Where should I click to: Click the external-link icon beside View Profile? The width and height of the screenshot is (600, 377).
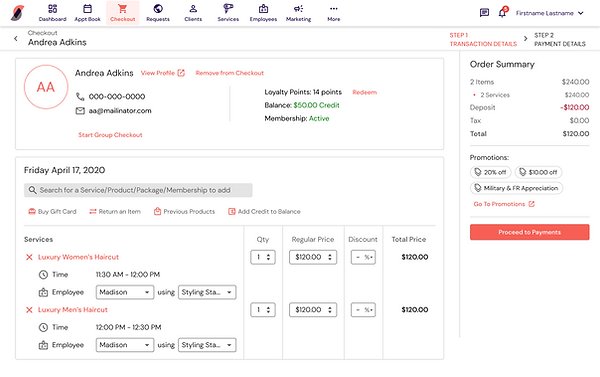181,73
